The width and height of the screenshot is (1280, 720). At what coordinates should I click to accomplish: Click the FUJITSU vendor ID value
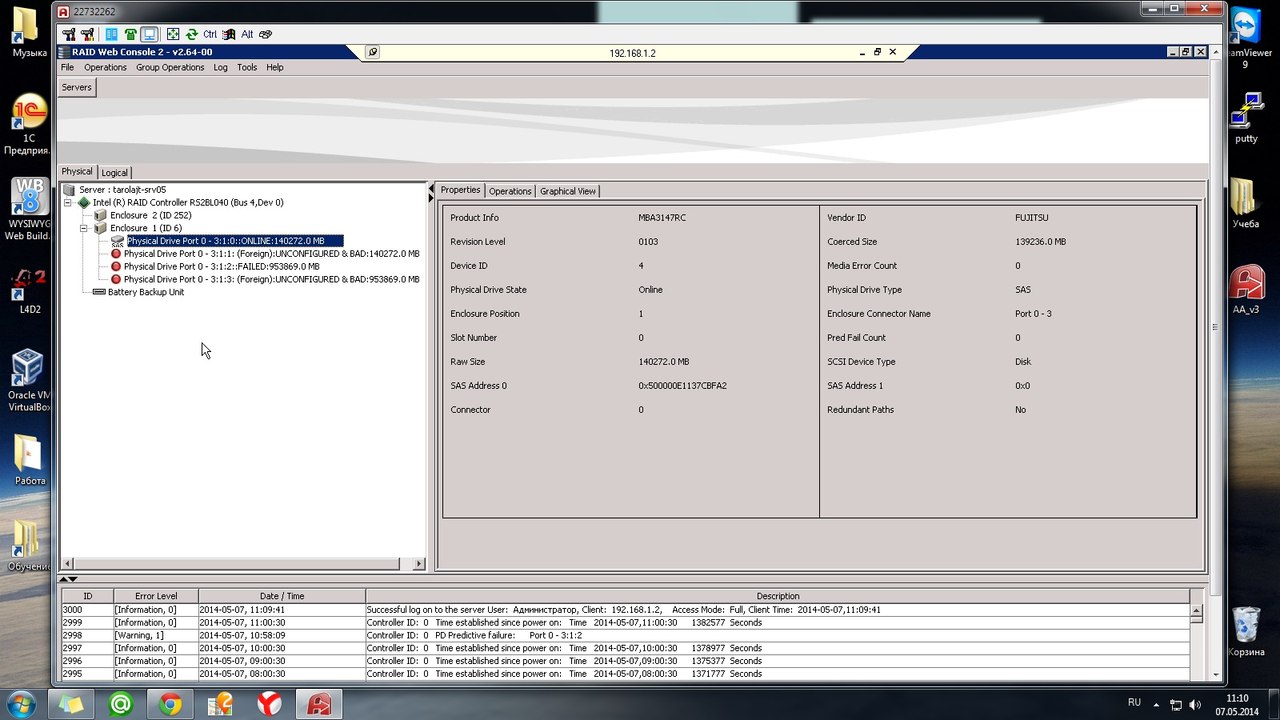pos(1034,217)
